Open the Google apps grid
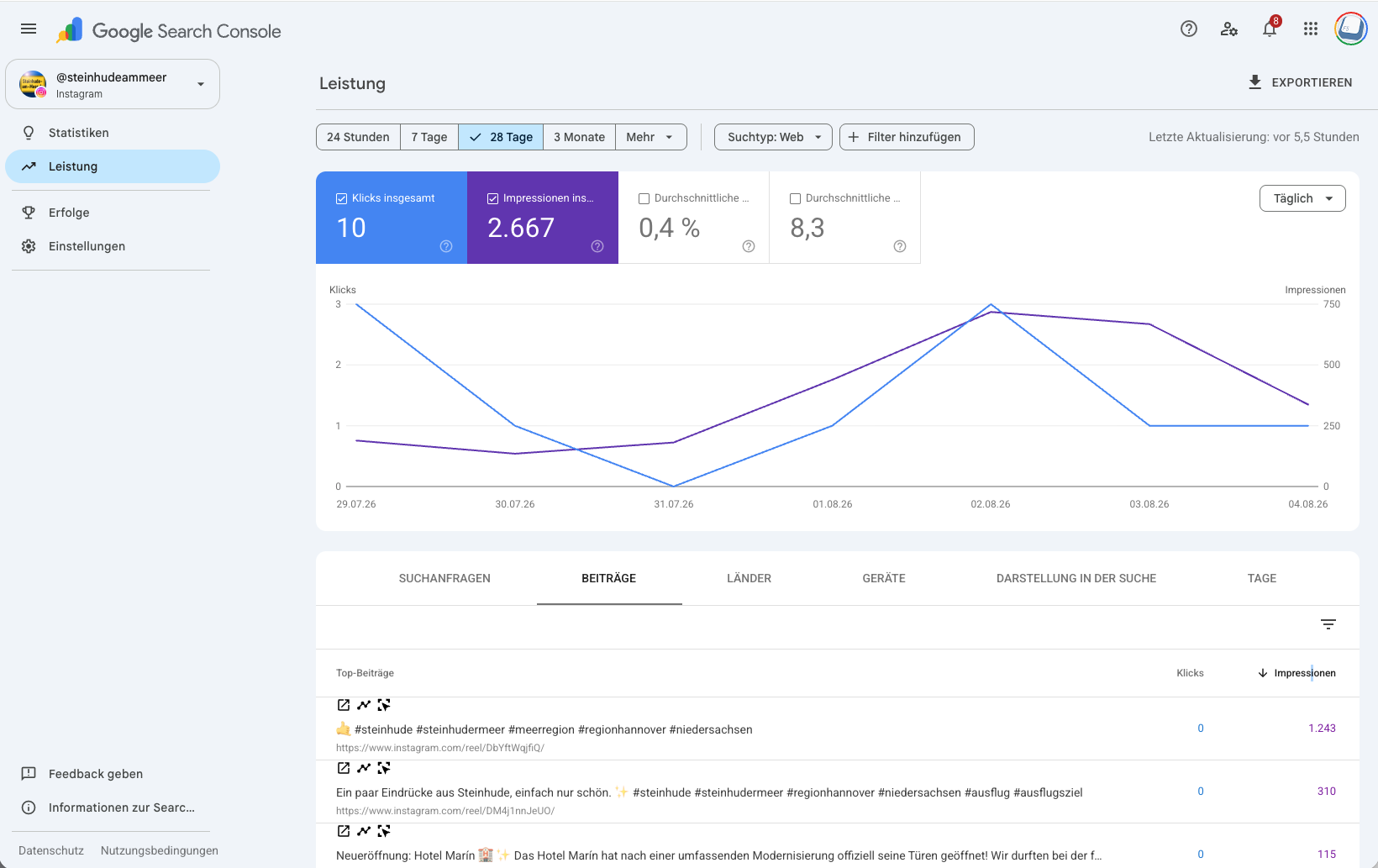 coord(1311,29)
